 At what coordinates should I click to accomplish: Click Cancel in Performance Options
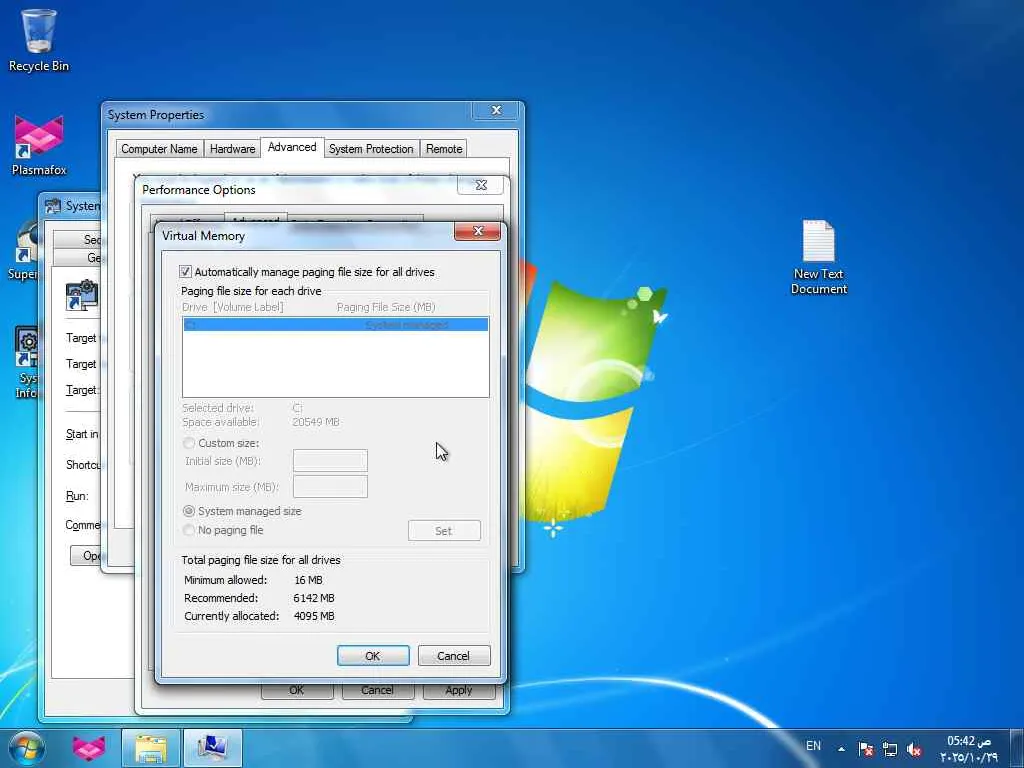click(378, 691)
